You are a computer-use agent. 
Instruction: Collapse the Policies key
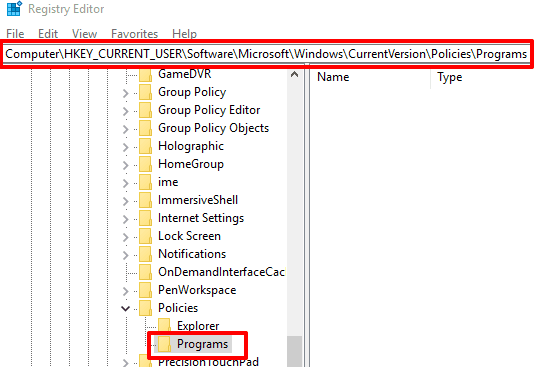(x=126, y=309)
